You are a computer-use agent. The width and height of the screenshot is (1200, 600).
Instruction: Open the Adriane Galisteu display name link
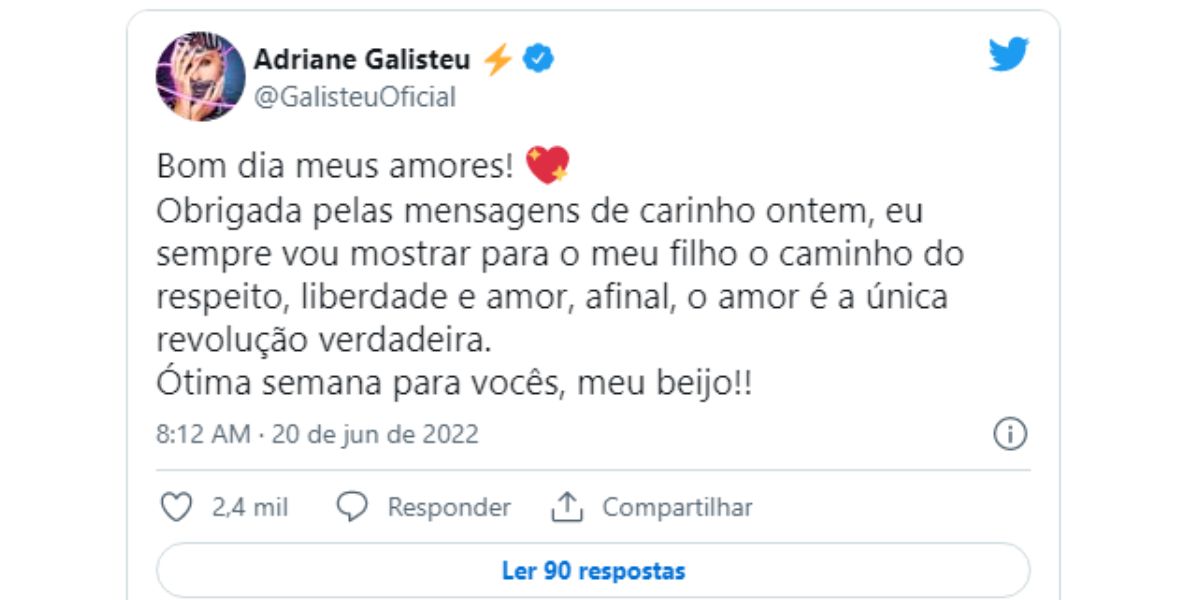point(362,60)
